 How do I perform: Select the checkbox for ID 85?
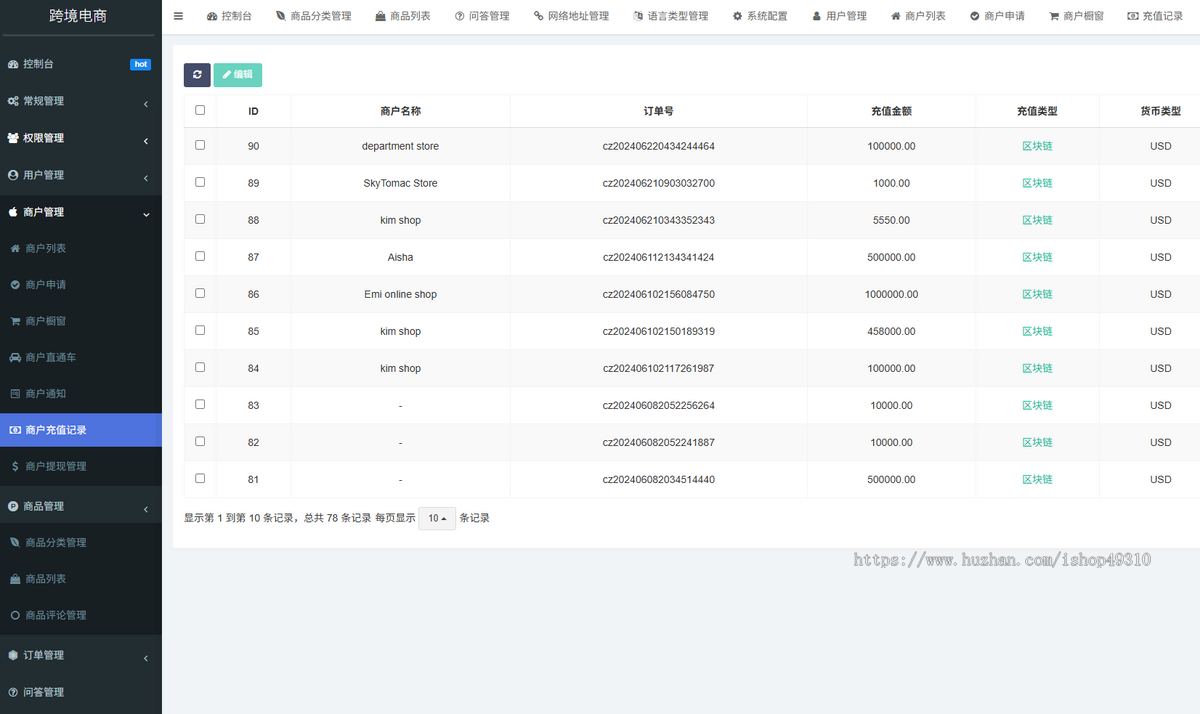pyautogui.click(x=200, y=330)
